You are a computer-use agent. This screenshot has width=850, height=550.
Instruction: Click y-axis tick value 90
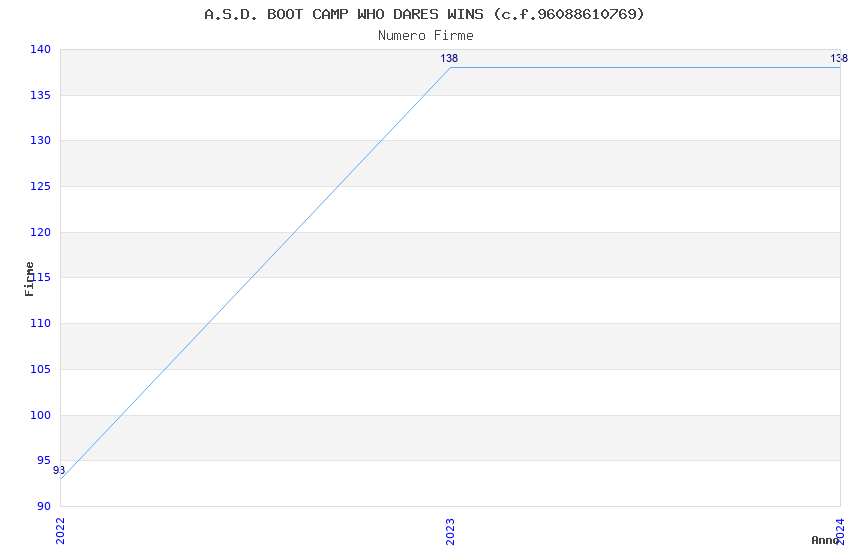pyautogui.click(x=43, y=507)
